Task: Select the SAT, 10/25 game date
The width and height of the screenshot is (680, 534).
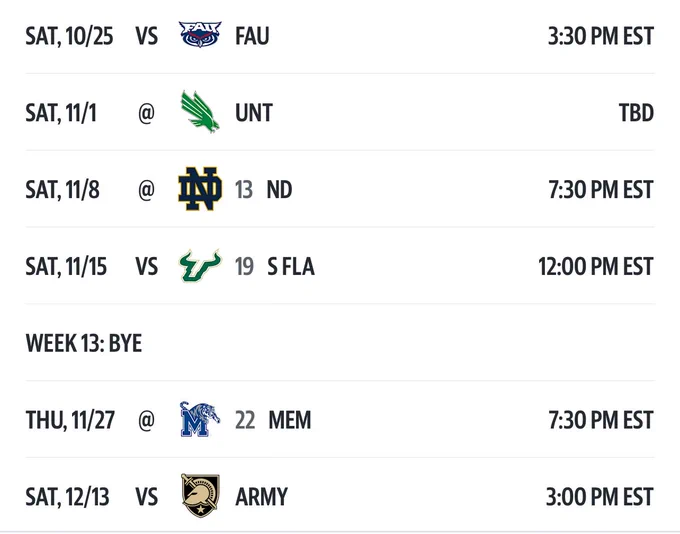Action: (69, 36)
